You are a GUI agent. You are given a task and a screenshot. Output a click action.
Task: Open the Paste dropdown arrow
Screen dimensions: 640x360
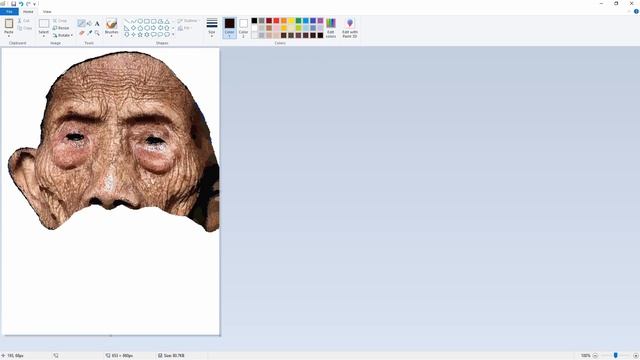(9, 35)
